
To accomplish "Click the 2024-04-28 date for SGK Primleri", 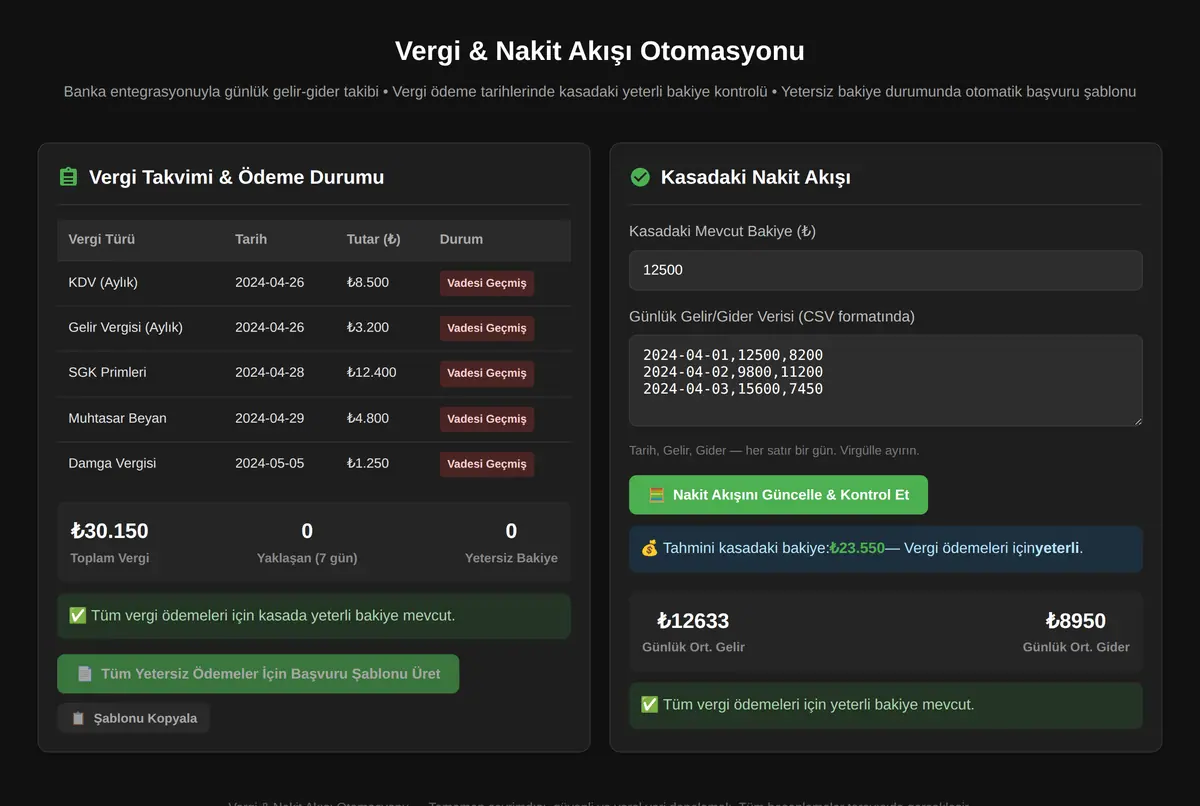I will click(x=269, y=373).
